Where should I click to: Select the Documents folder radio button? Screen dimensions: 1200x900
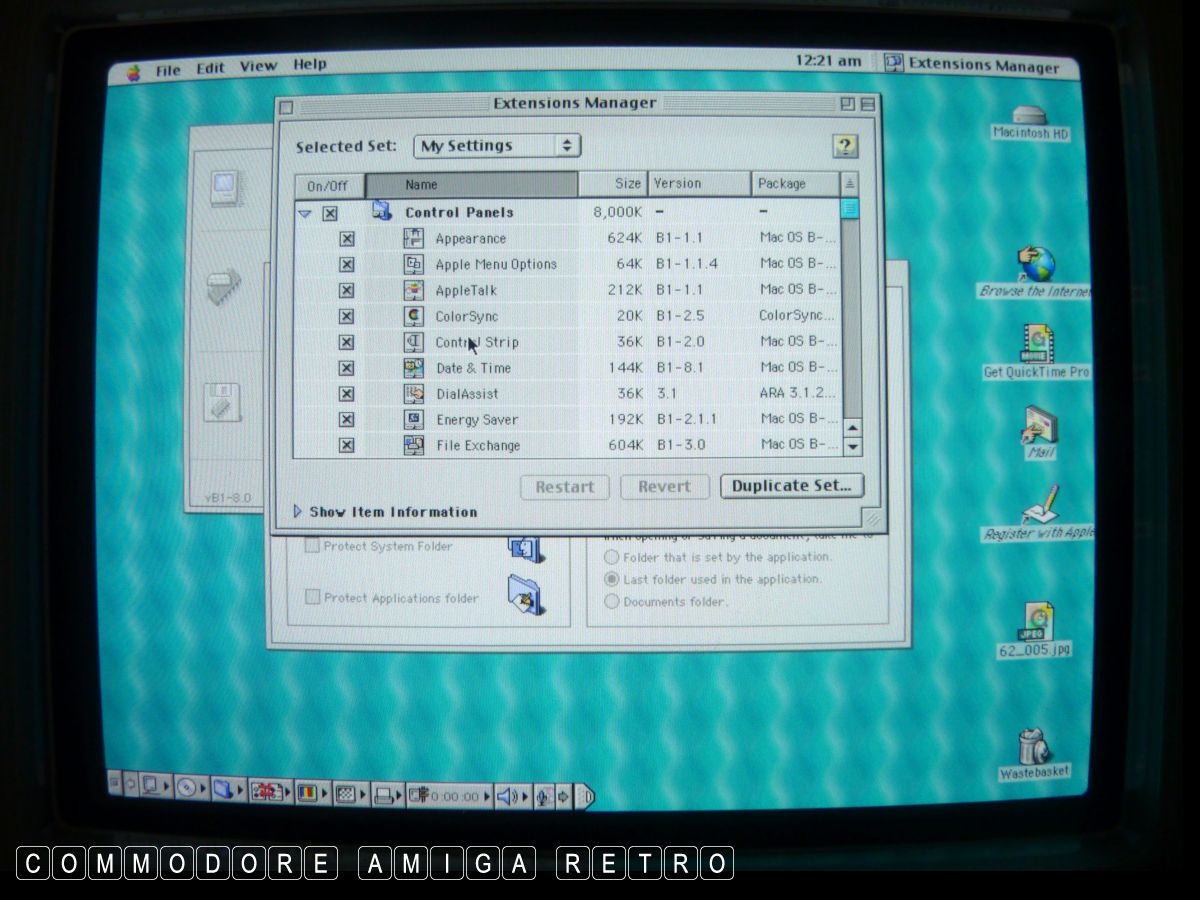pos(612,602)
